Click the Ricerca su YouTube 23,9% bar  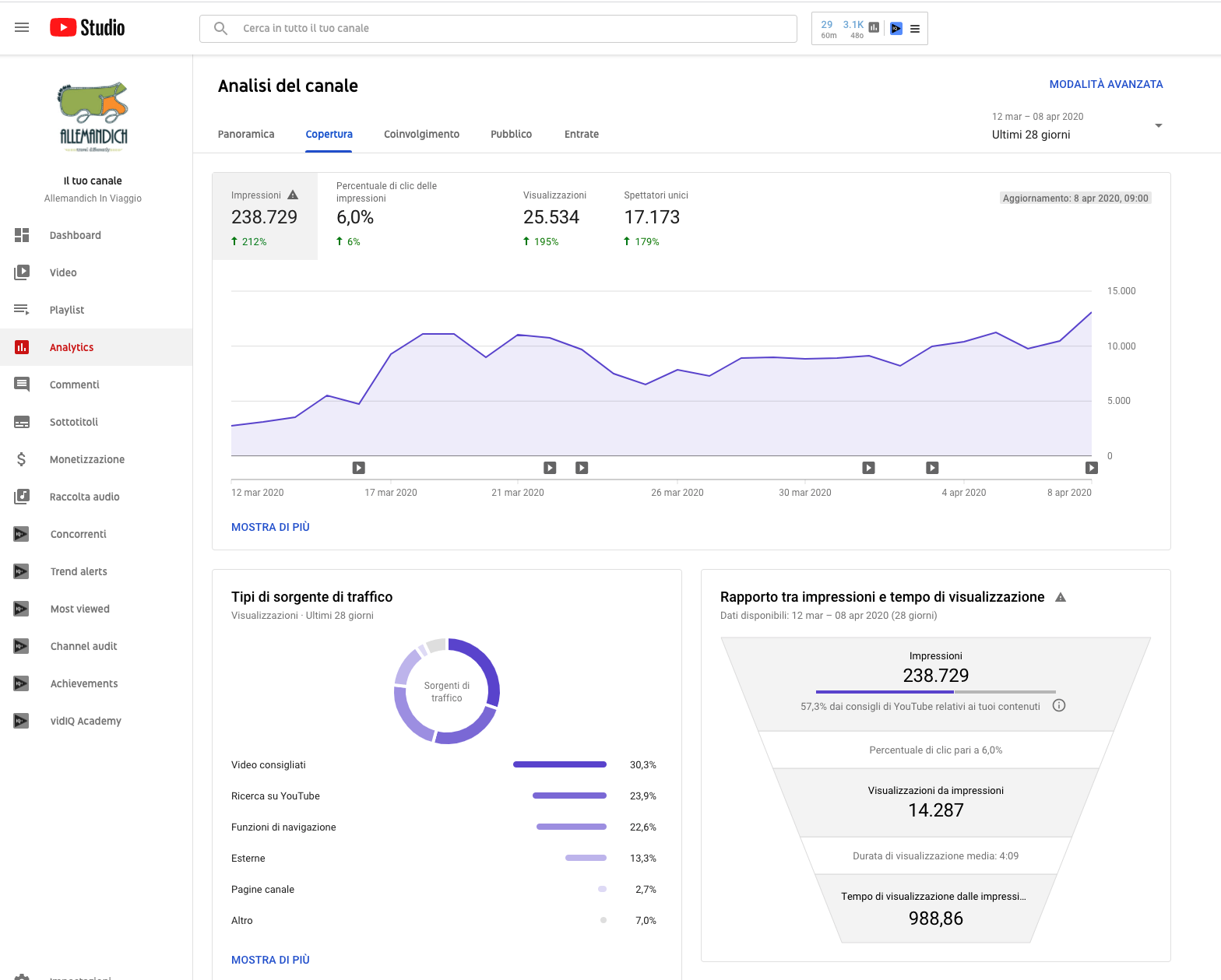tap(569, 796)
